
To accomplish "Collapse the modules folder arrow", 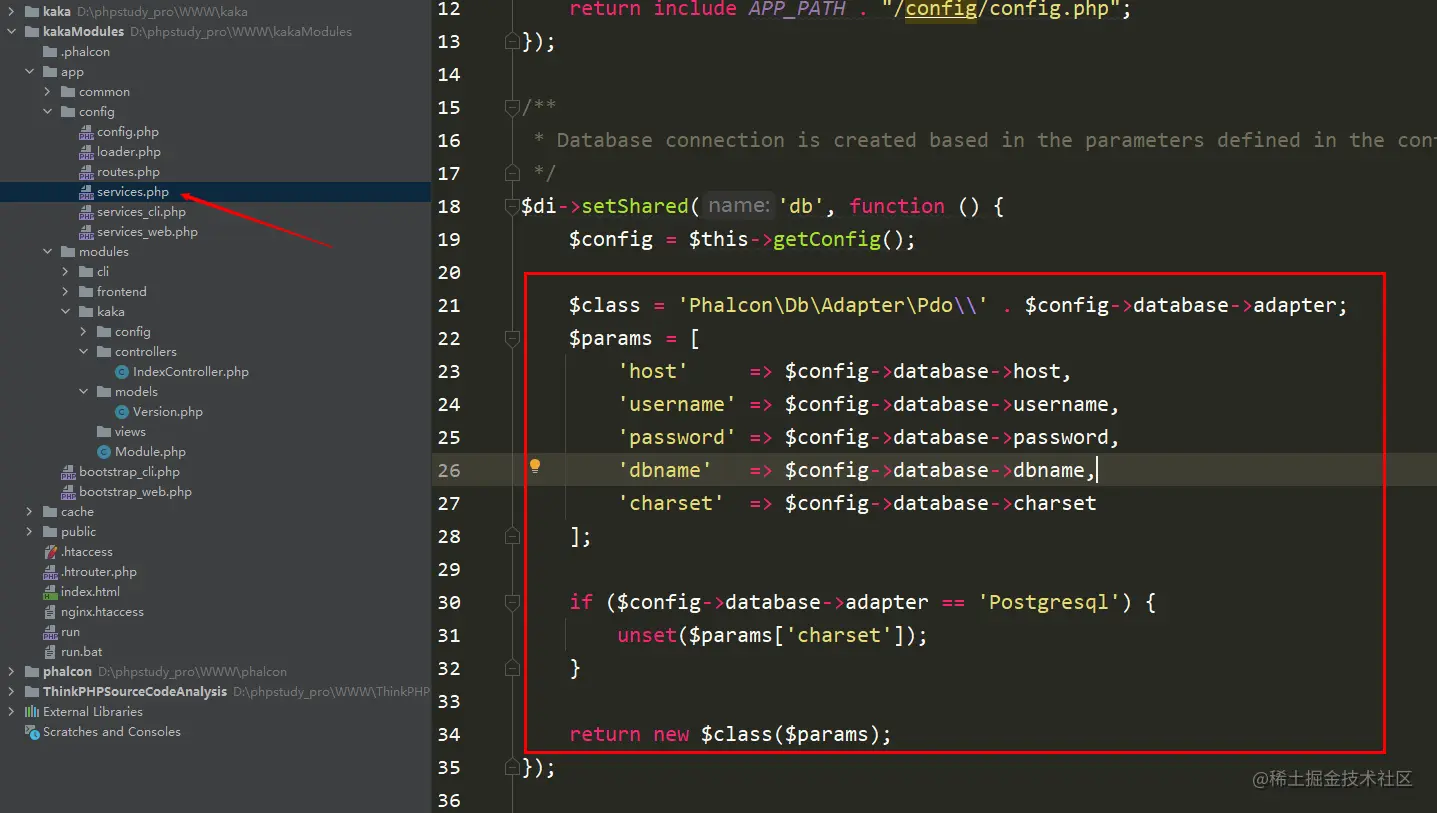I will 47,252.
